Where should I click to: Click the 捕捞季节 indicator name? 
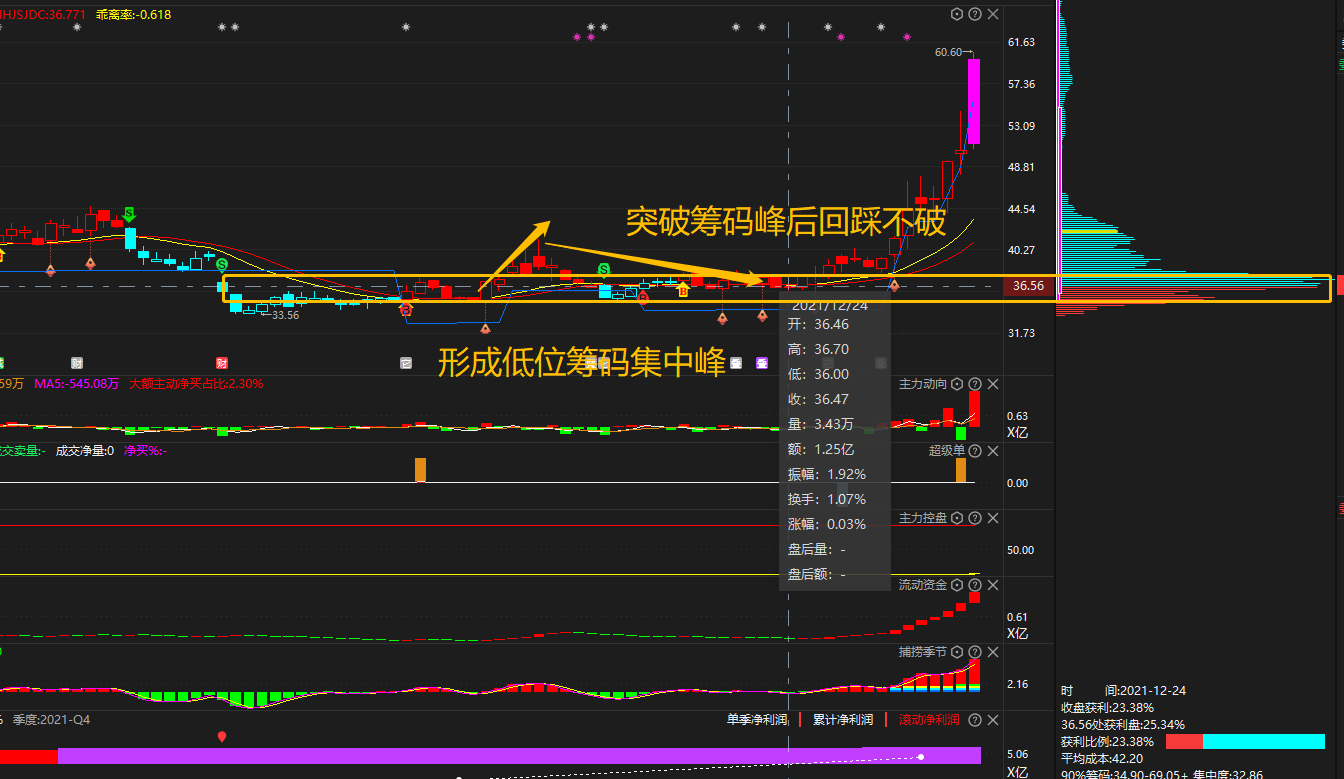point(923,652)
